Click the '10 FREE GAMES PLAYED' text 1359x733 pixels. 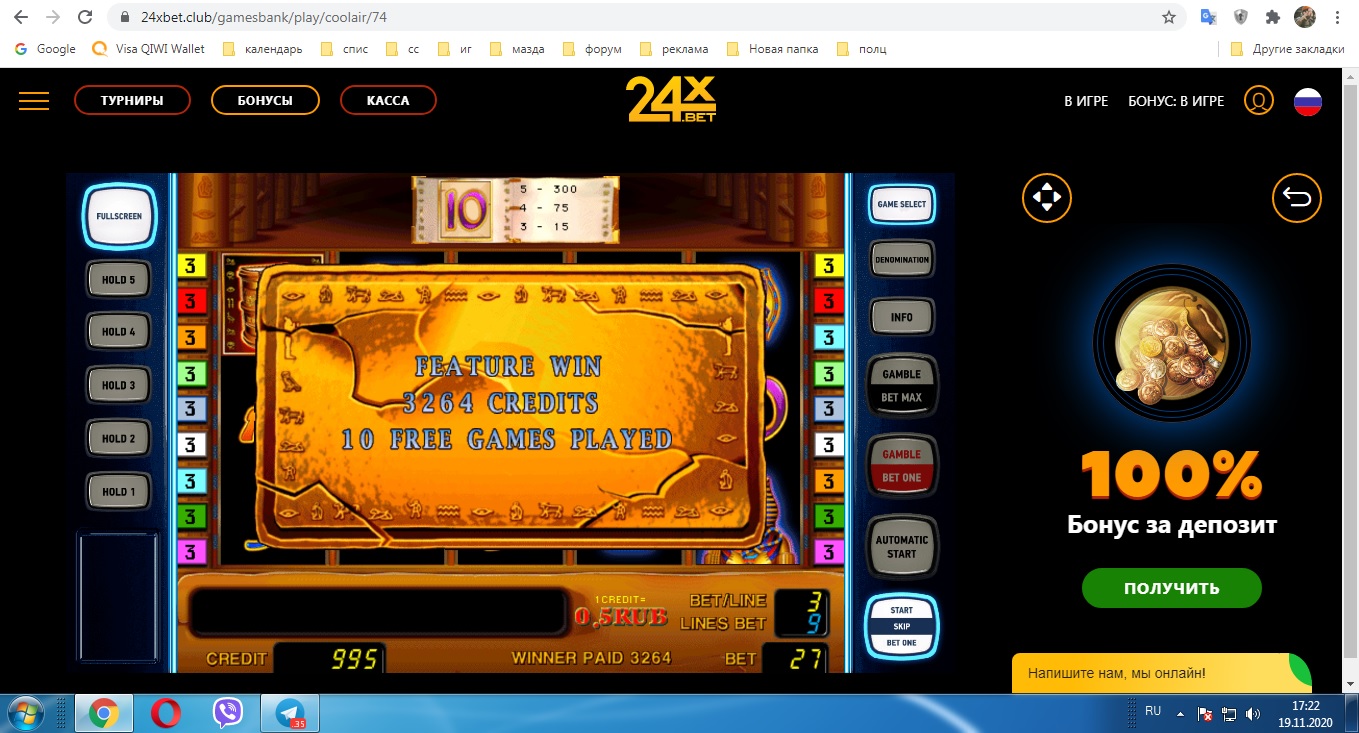(506, 439)
